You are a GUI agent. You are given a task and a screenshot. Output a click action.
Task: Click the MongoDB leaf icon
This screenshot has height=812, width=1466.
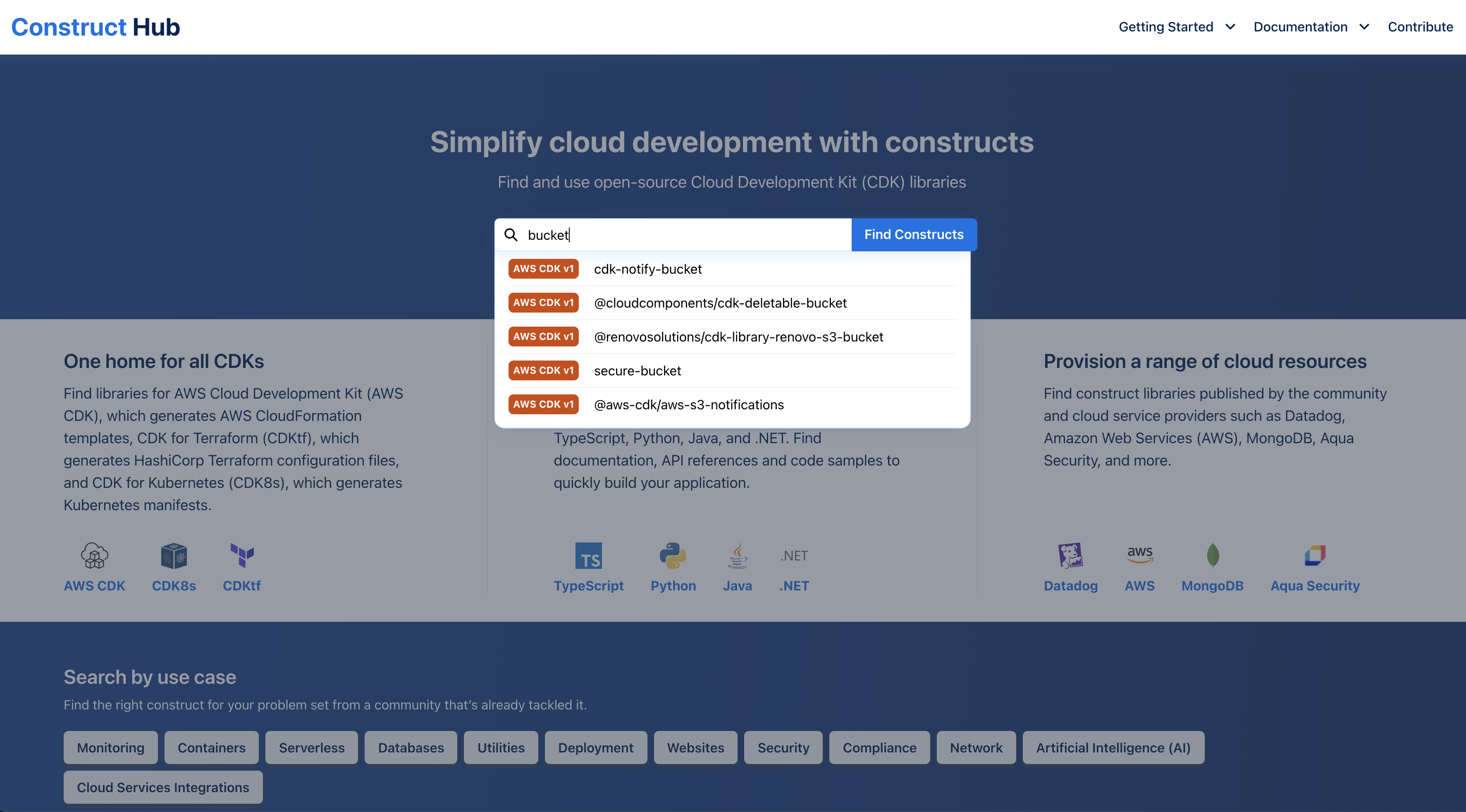pyautogui.click(x=1213, y=555)
